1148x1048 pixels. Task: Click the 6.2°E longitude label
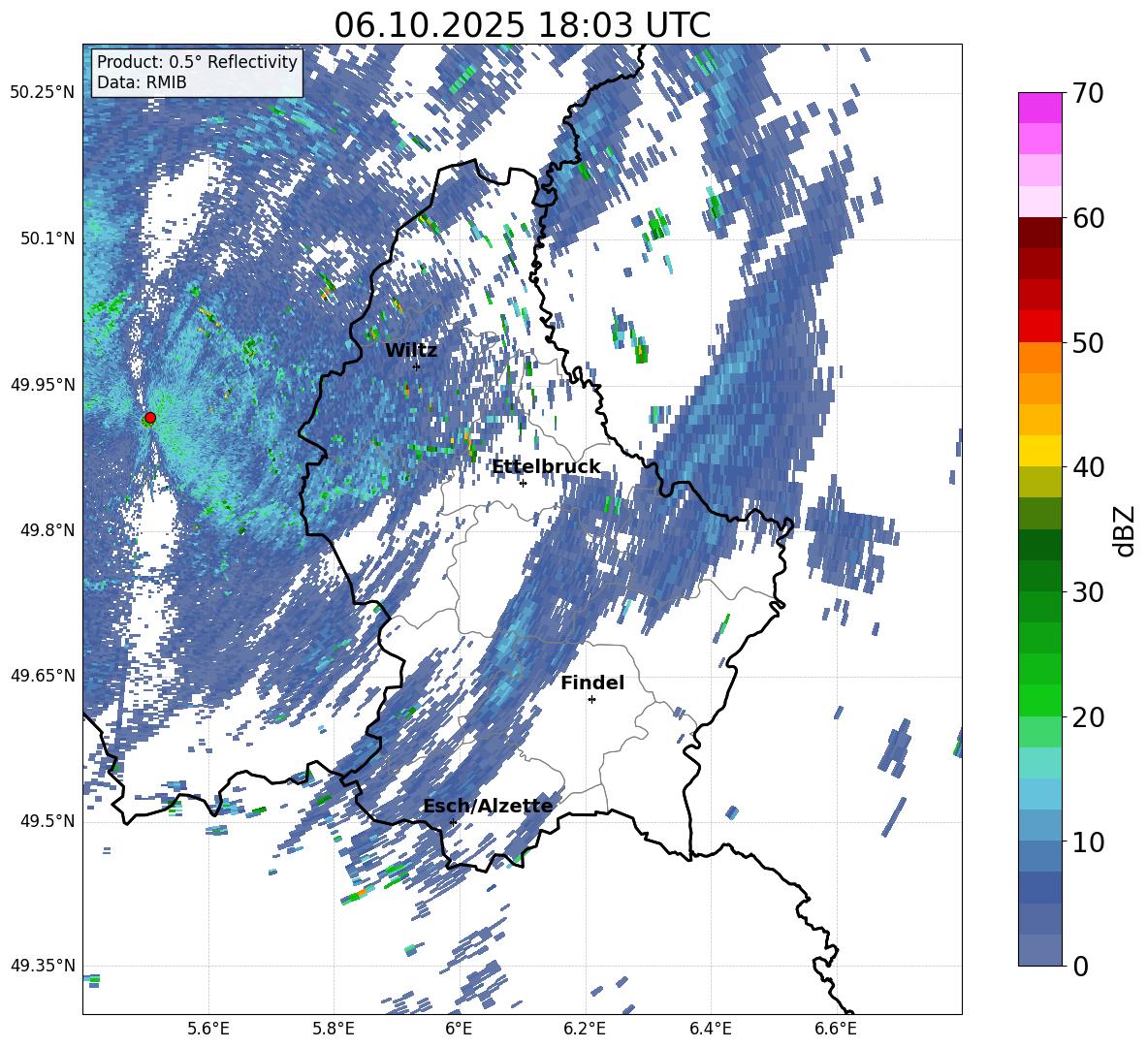click(585, 1029)
